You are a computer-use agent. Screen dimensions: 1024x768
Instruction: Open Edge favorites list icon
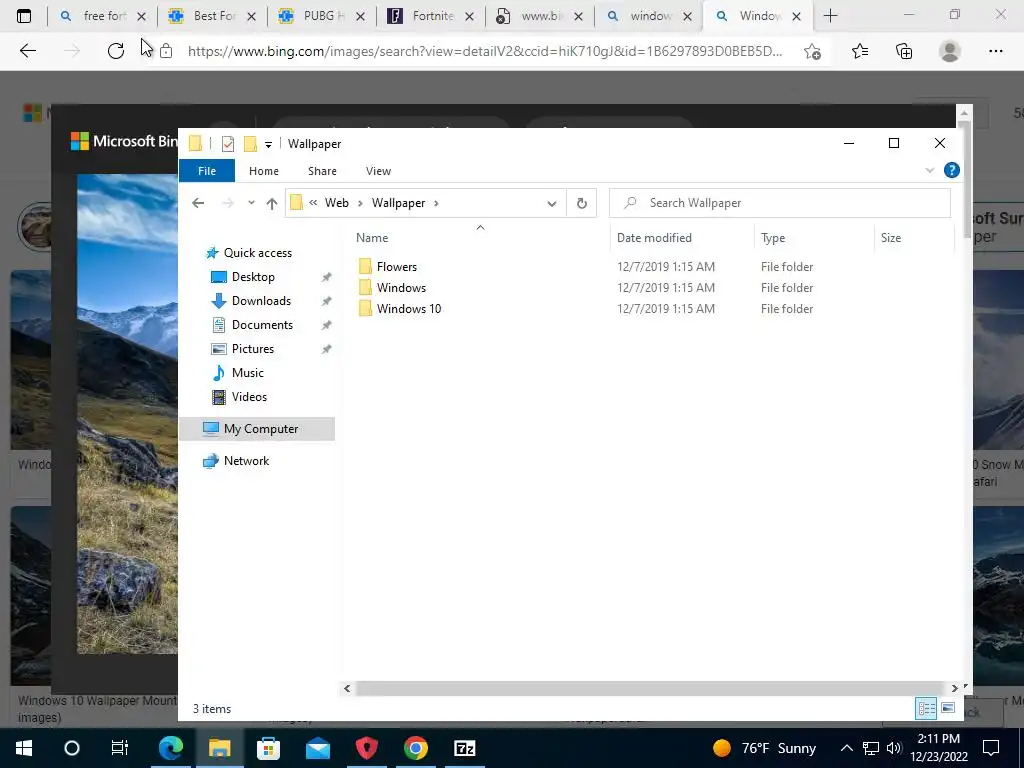(860, 51)
